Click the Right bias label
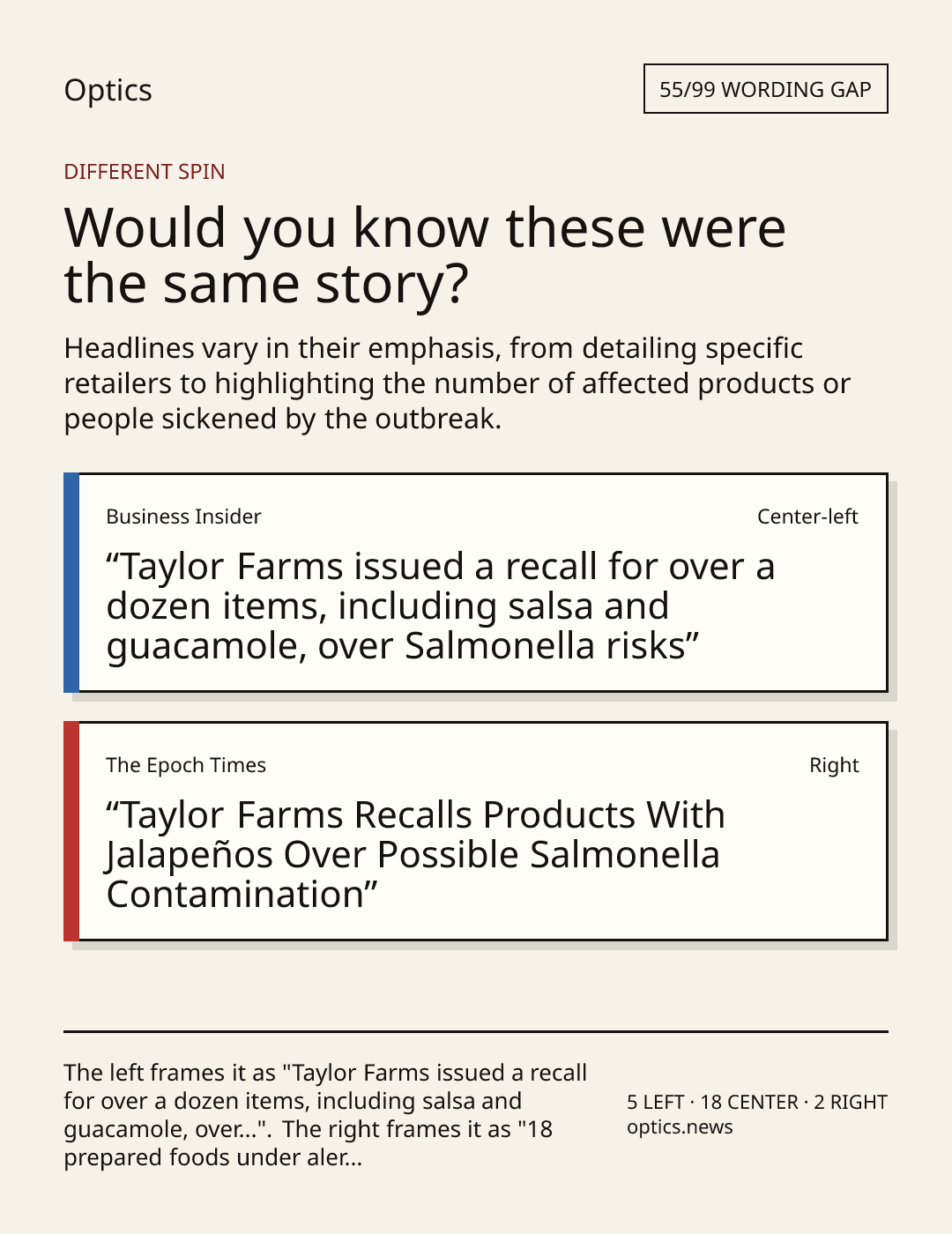The height and width of the screenshot is (1234, 952). point(834,765)
